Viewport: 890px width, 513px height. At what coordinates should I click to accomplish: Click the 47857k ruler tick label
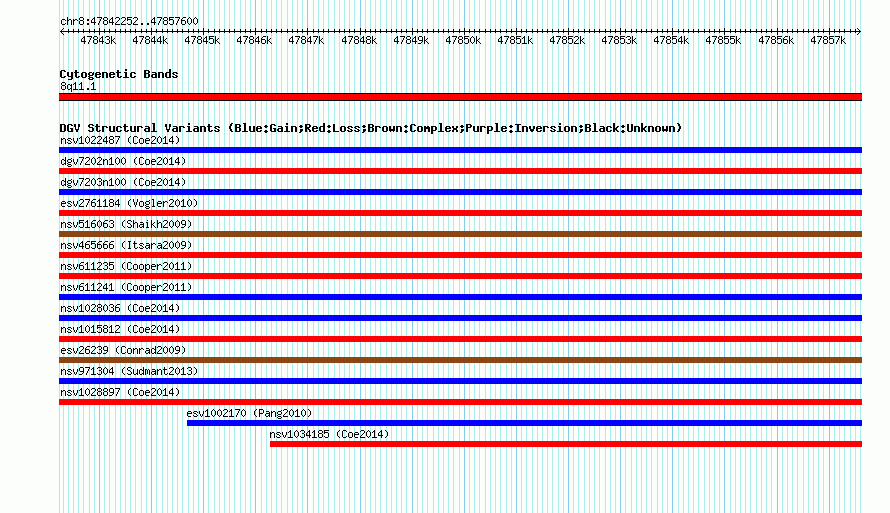click(828, 40)
